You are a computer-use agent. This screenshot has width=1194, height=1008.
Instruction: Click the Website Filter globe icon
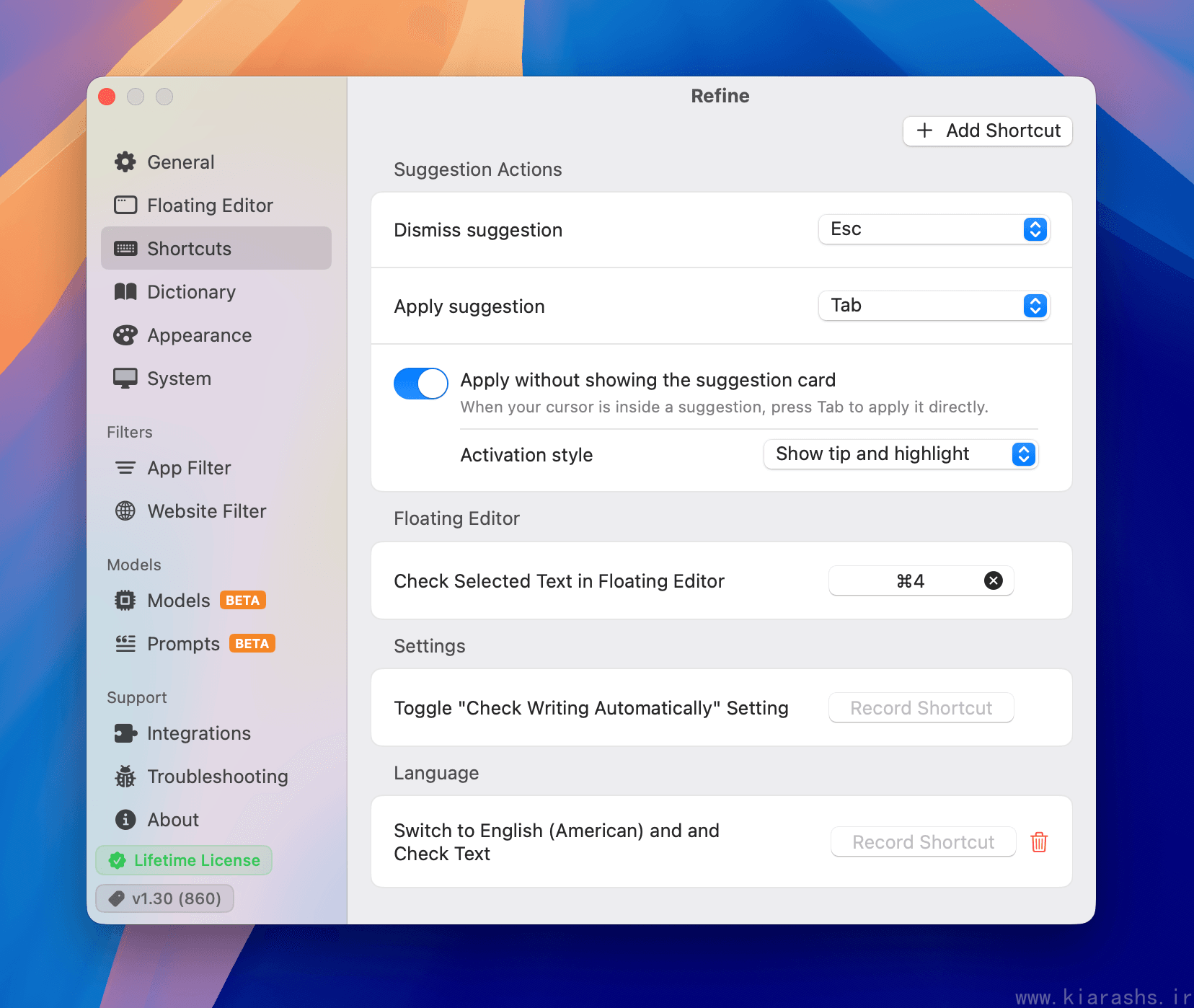(125, 511)
